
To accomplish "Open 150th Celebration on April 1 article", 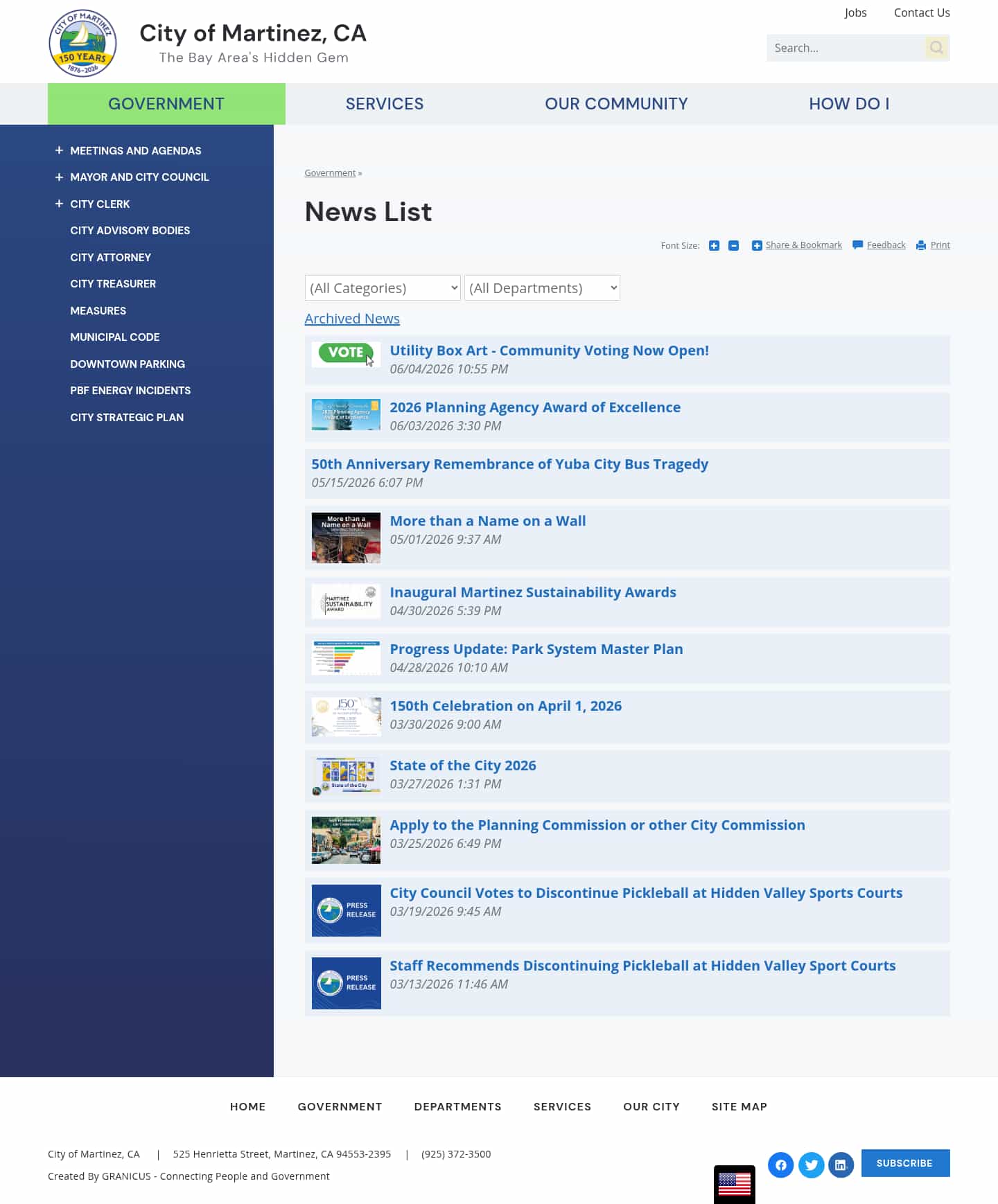I will click(x=506, y=706).
